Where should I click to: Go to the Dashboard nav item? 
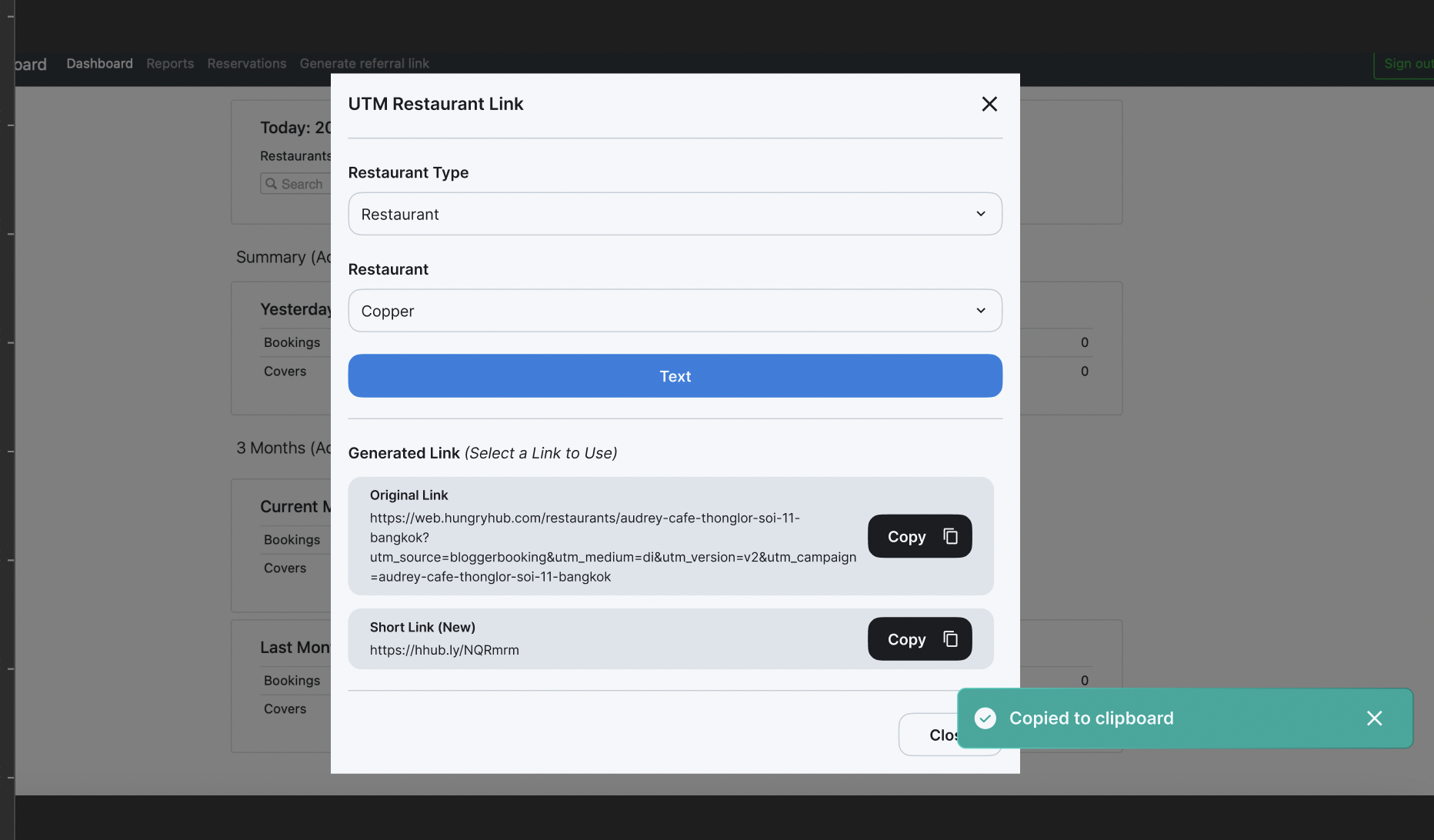(x=99, y=64)
